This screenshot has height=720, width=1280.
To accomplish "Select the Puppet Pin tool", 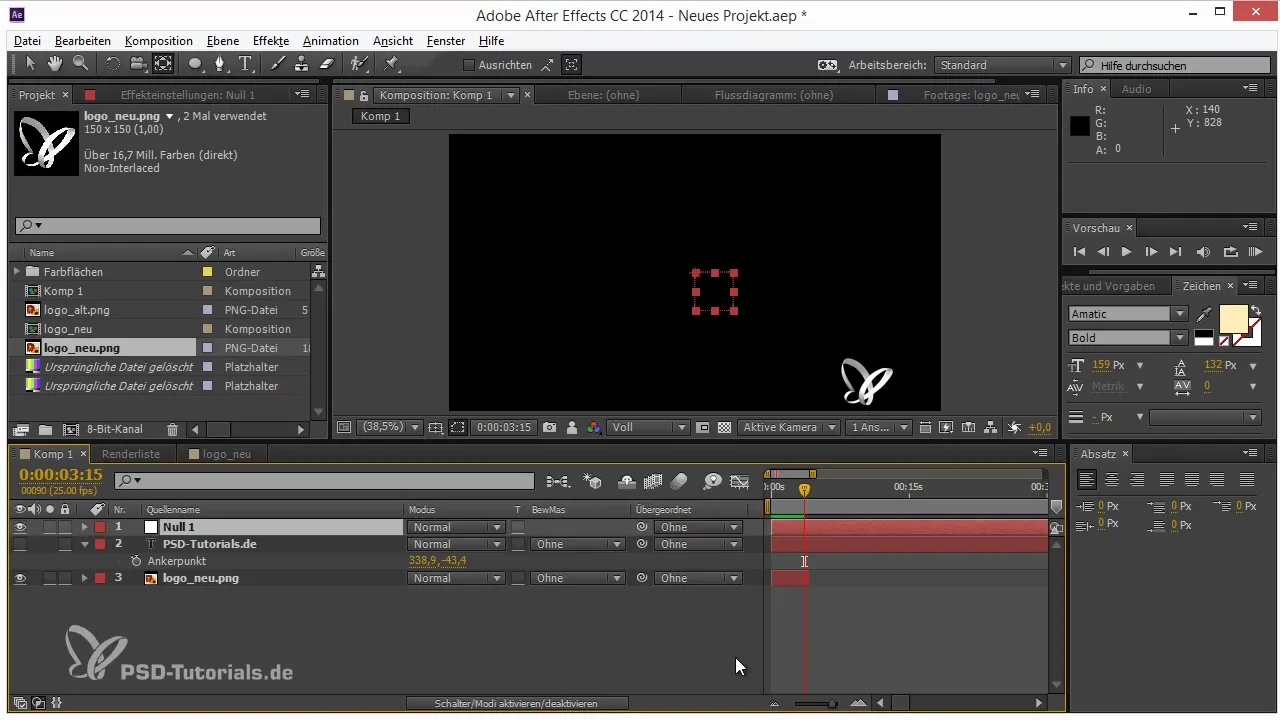I will click(391, 64).
